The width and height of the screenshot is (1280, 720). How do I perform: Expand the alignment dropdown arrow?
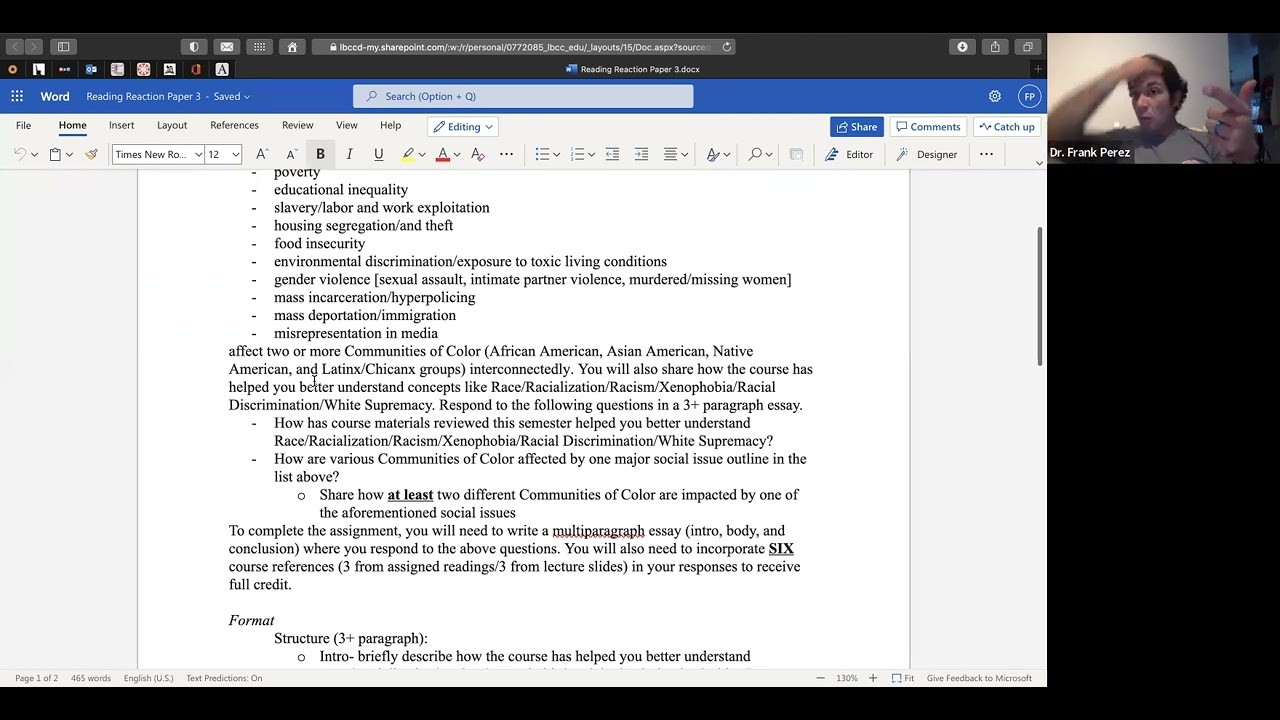(685, 154)
